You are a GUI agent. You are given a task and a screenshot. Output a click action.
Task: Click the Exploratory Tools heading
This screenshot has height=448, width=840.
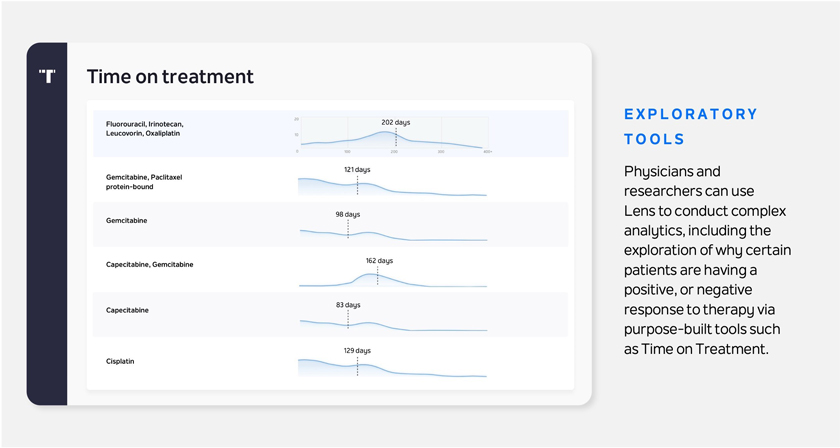click(x=691, y=126)
